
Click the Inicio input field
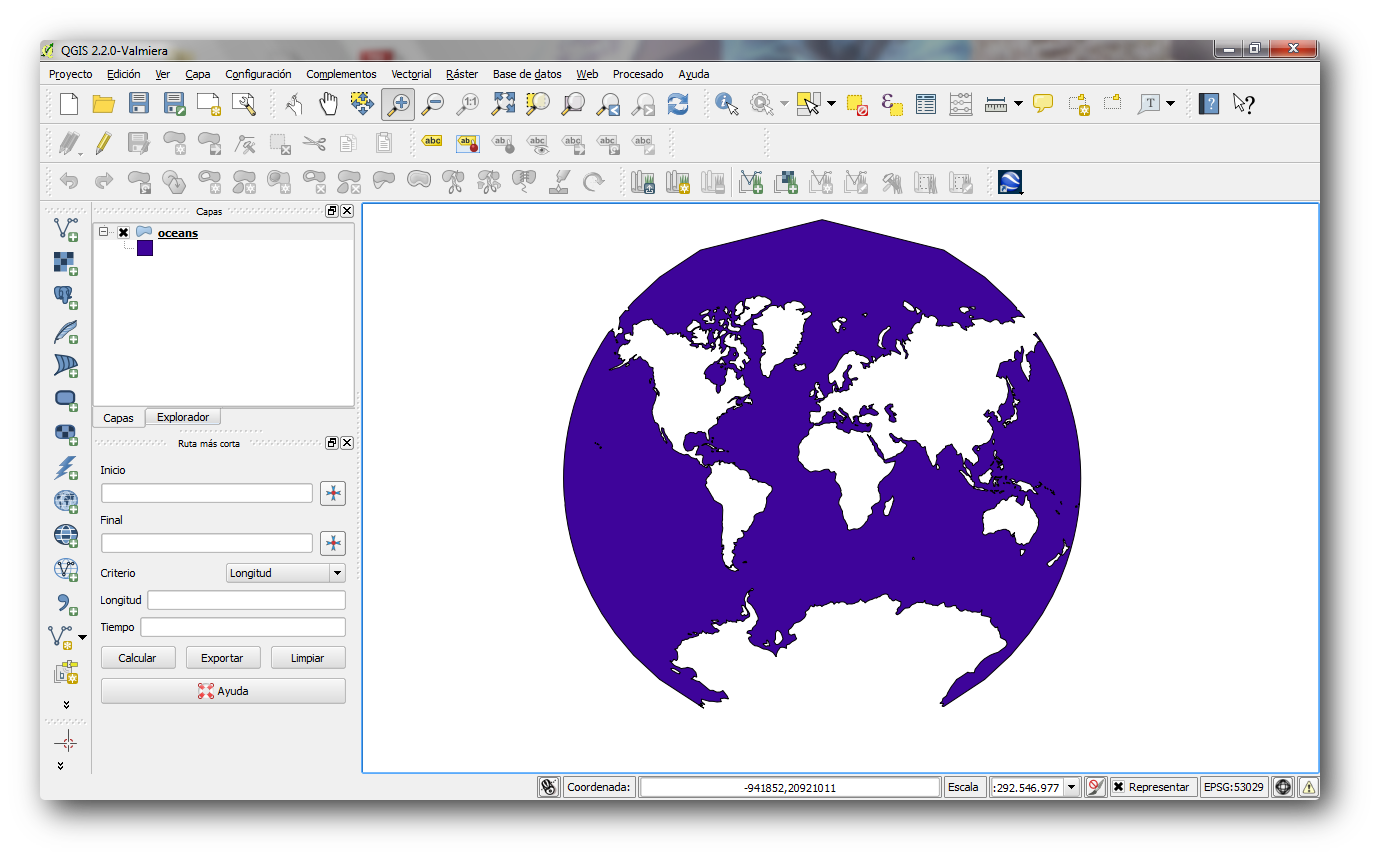click(x=207, y=493)
